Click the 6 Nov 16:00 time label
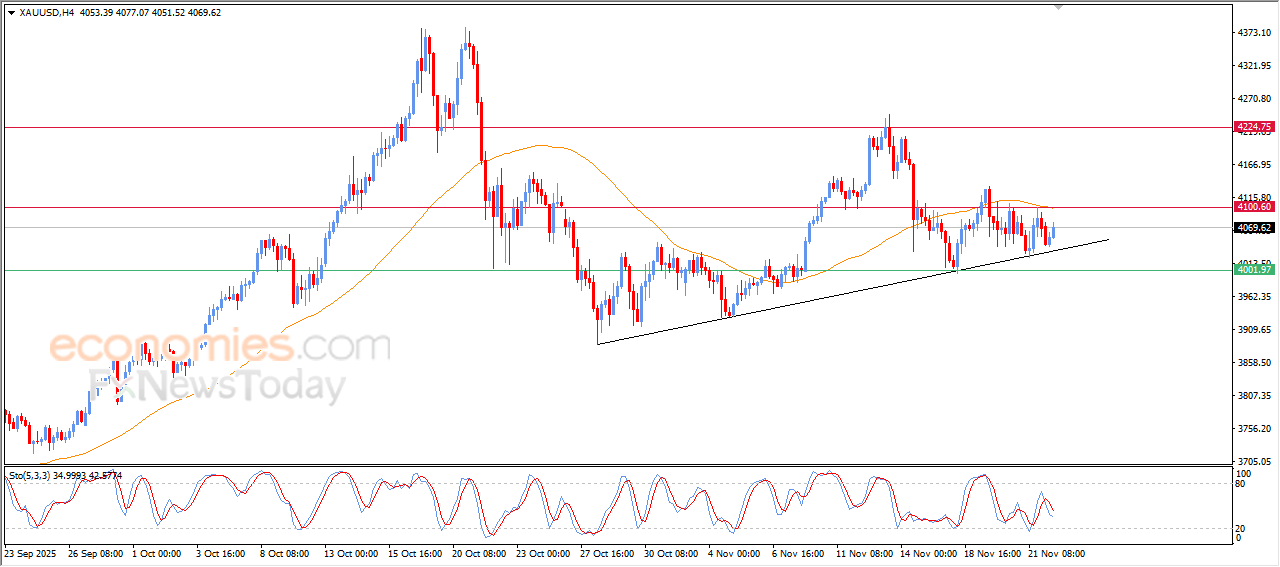This screenshot has width=1280, height=567. click(799, 553)
